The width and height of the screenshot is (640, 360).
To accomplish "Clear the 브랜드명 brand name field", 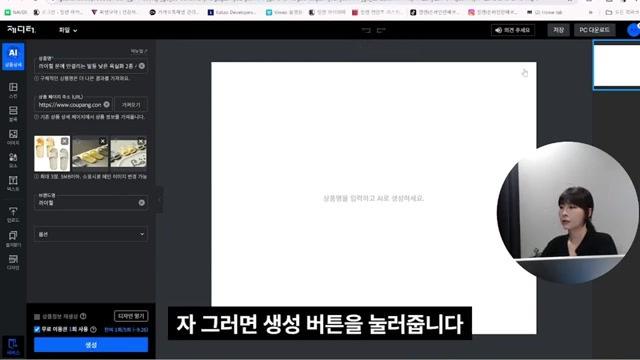I will (x=142, y=202).
